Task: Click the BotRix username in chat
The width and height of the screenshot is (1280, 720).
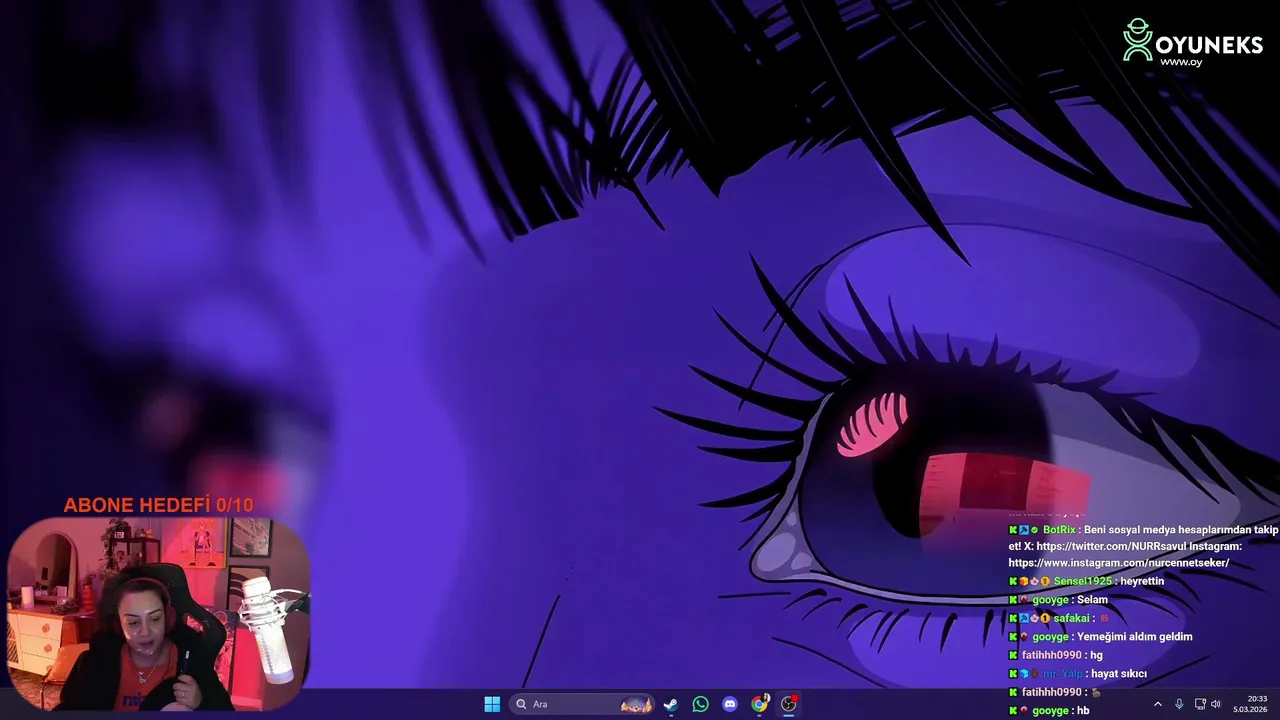Action: click(1059, 530)
